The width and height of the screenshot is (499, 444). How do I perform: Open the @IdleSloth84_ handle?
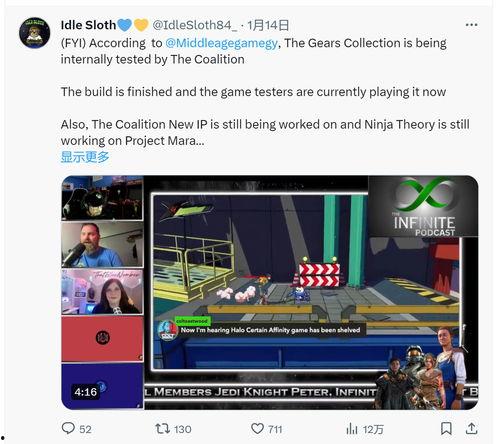pos(195,25)
